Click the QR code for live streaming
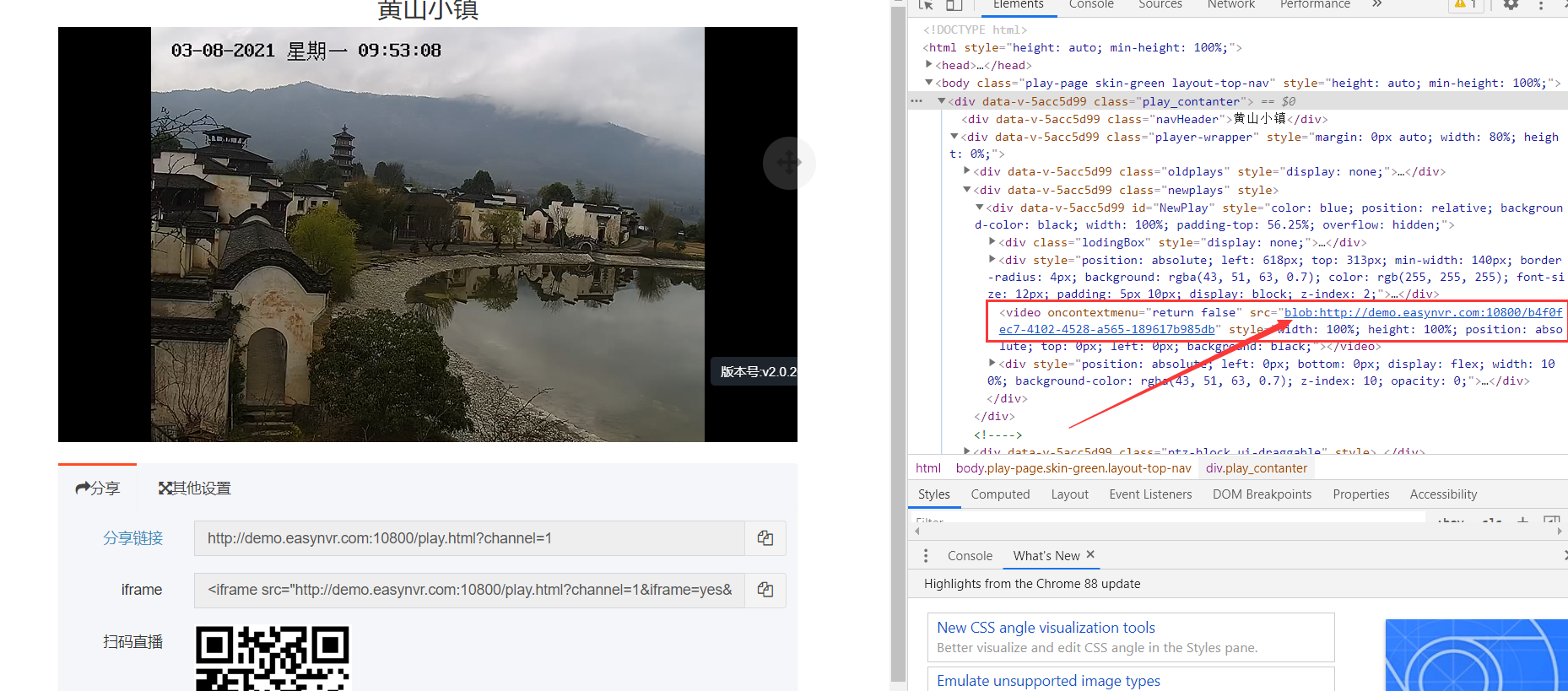The width and height of the screenshot is (1568, 691). (273, 658)
